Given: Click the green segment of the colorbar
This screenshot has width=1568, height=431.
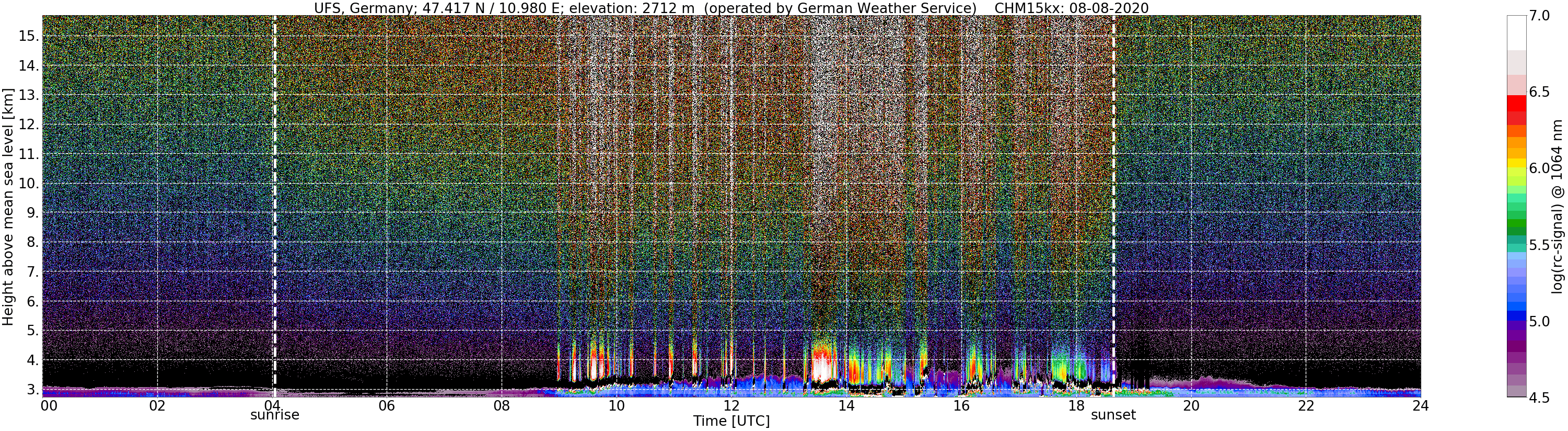Looking at the screenshot, I should point(1516,222).
